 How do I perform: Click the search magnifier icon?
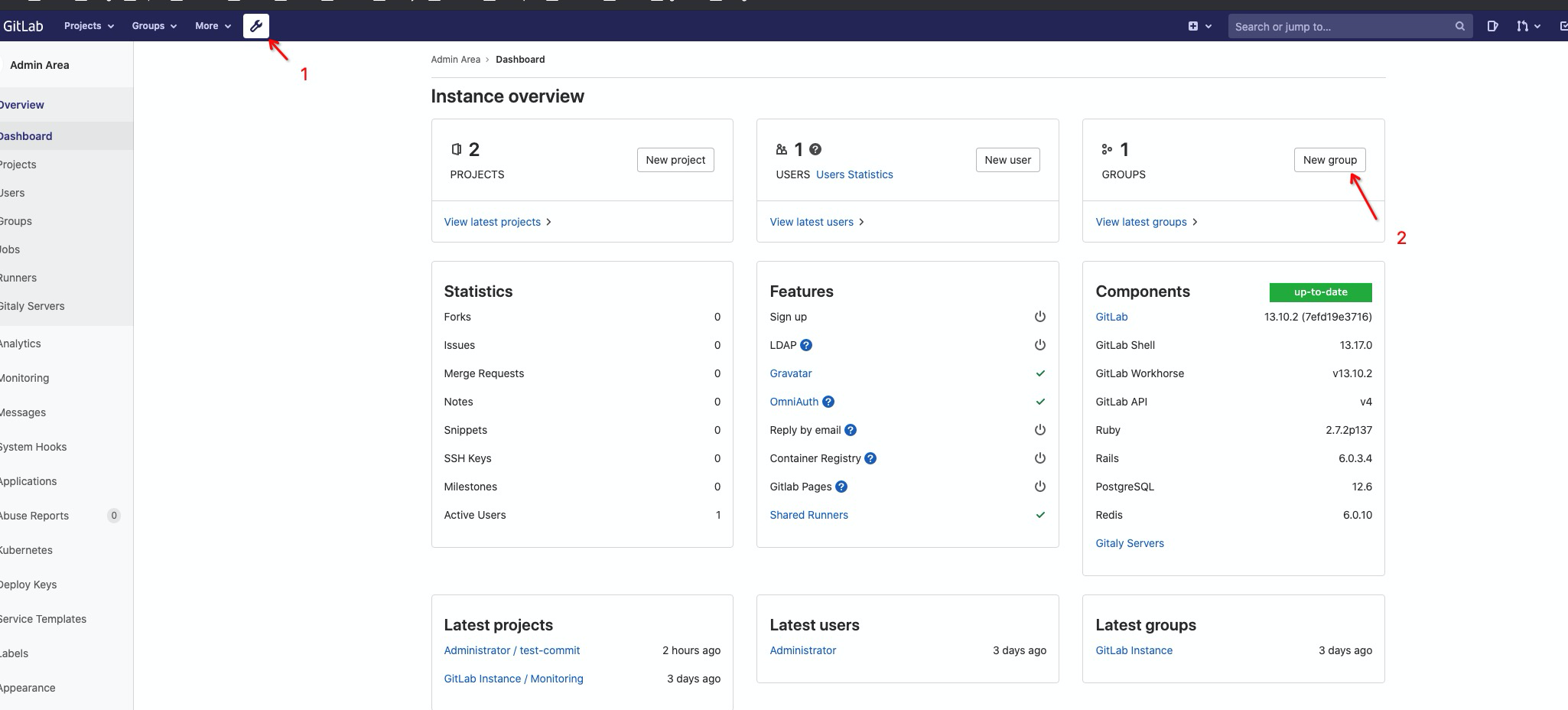pos(1459,26)
